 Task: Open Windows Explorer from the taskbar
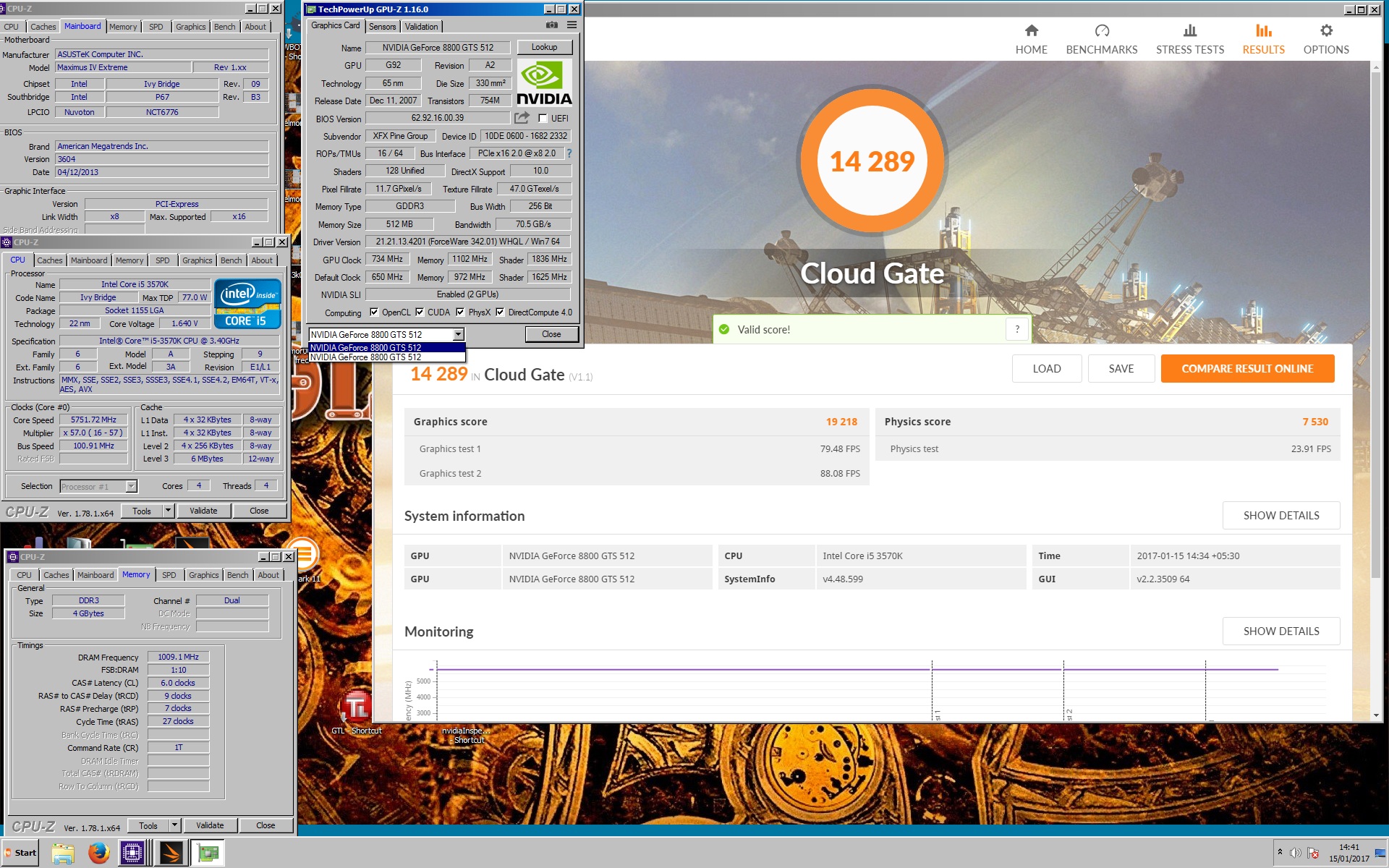pos(63,853)
